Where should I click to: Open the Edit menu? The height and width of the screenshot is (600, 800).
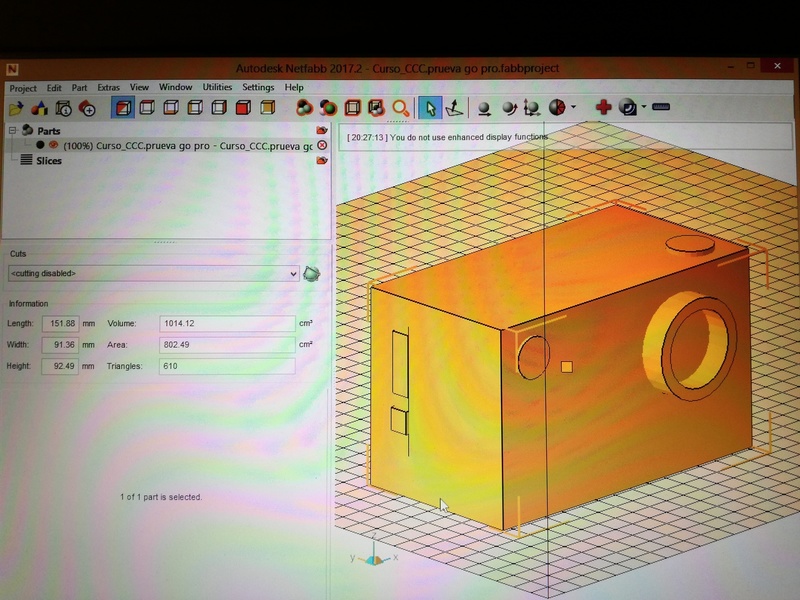pos(54,88)
